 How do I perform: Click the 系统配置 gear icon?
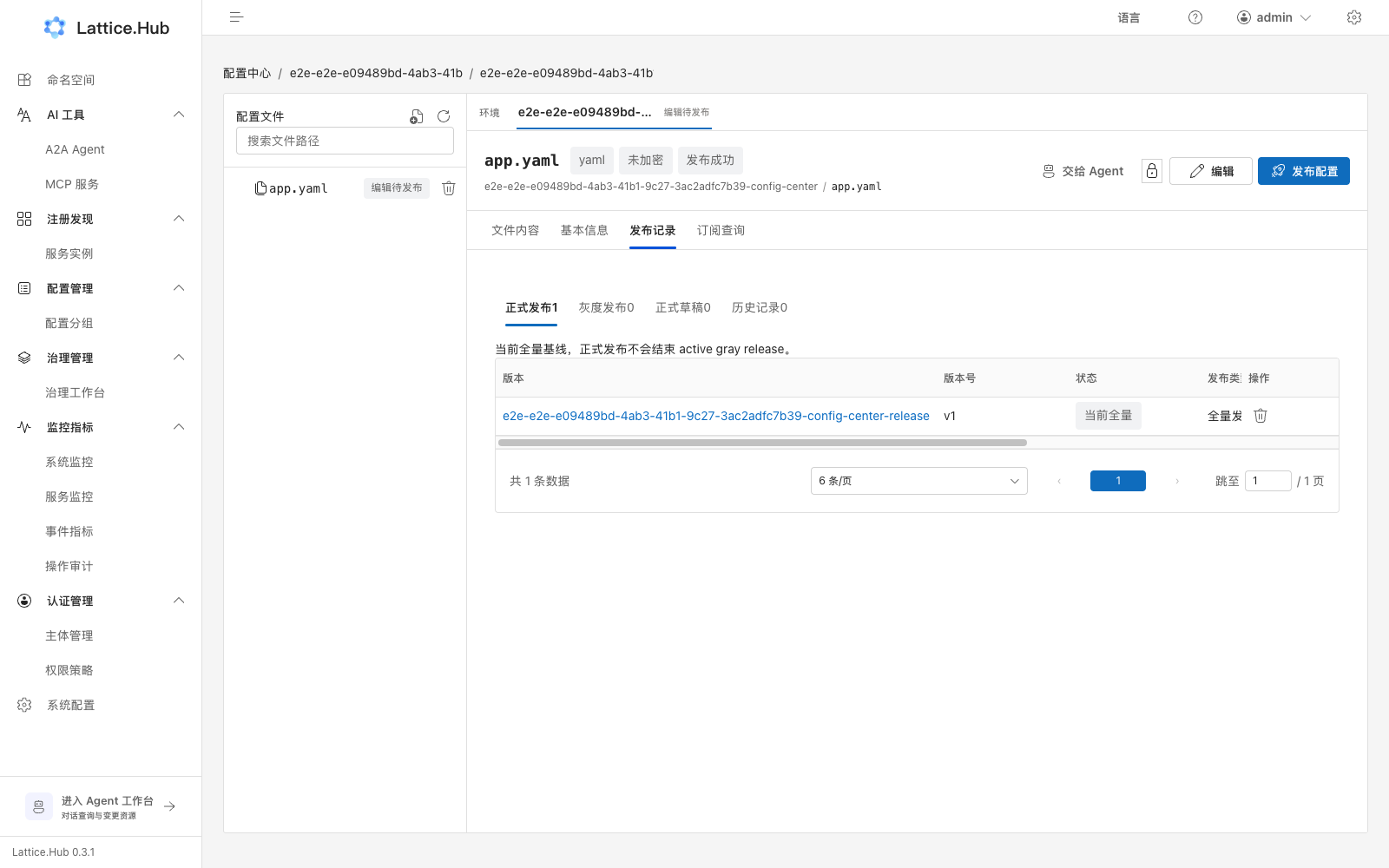point(24,705)
